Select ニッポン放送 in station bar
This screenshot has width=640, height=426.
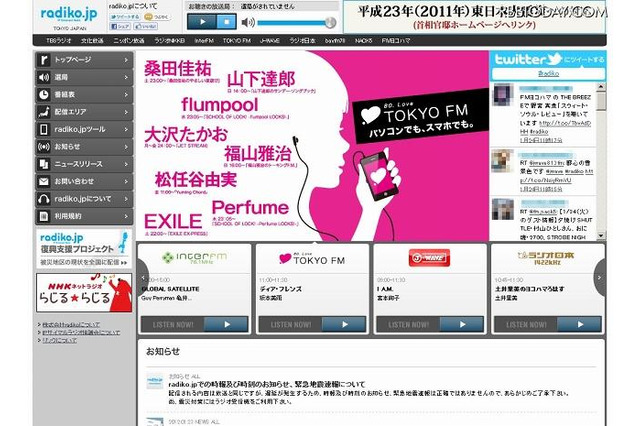point(129,40)
